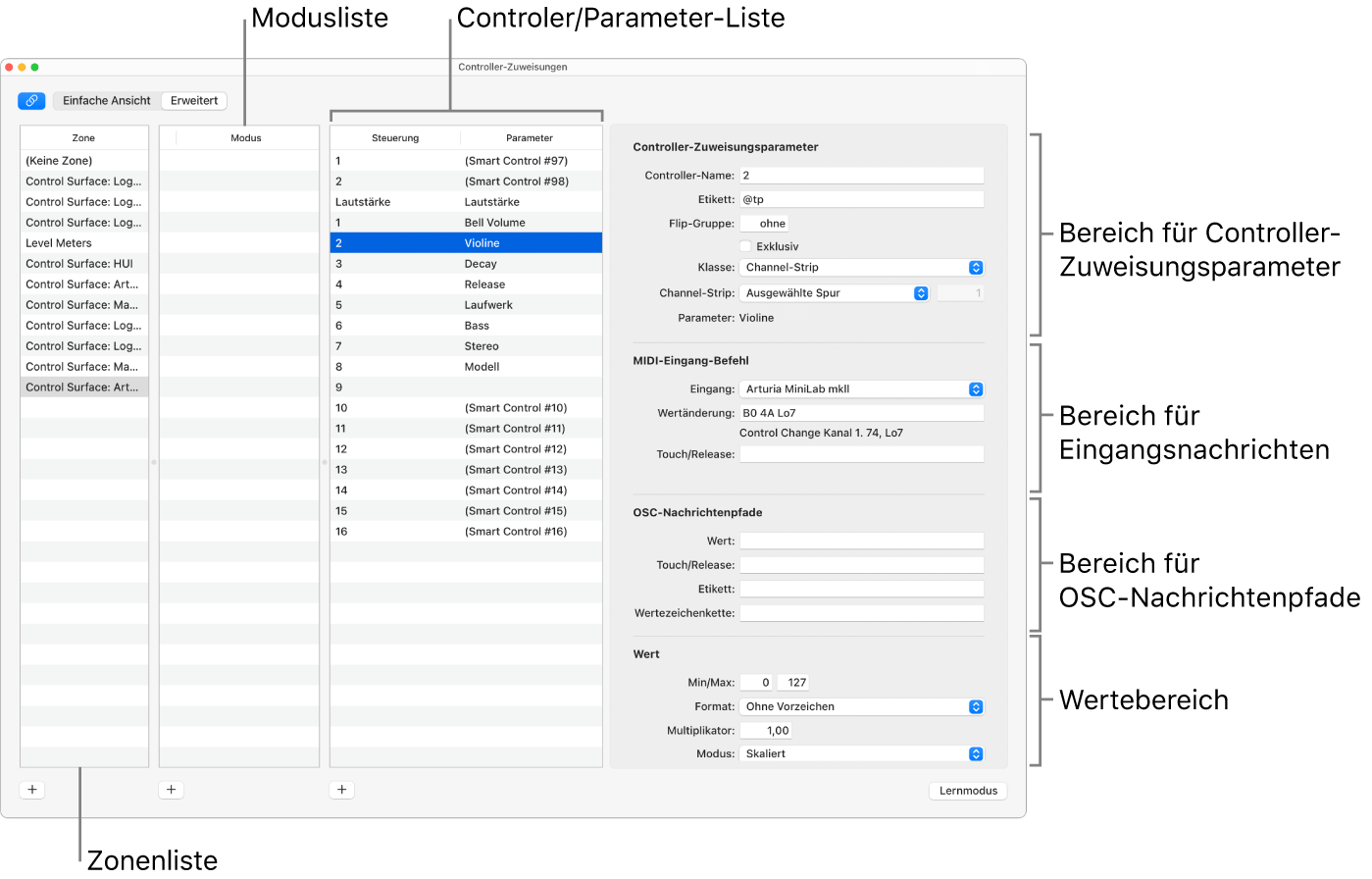Add a new controller assignment with plus
The width and height of the screenshot is (1372, 879).
click(342, 790)
